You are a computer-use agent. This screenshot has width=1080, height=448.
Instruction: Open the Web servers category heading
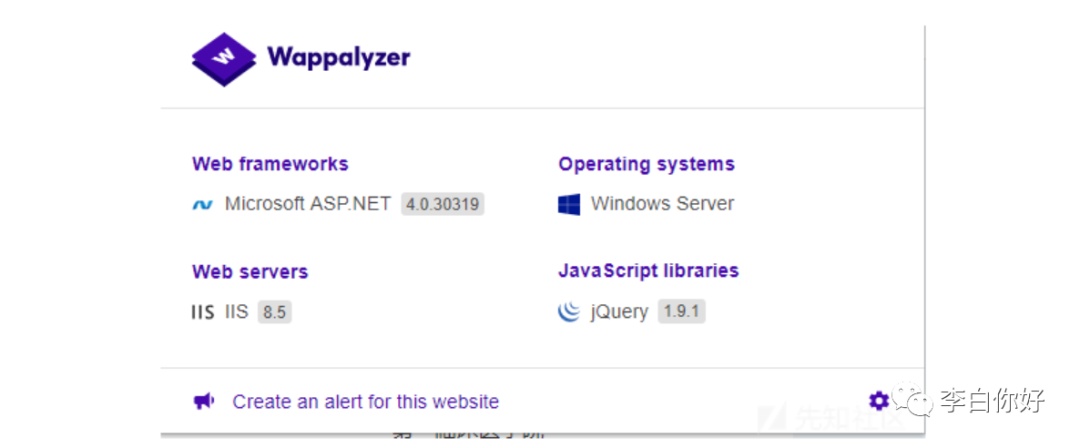pyautogui.click(x=250, y=272)
